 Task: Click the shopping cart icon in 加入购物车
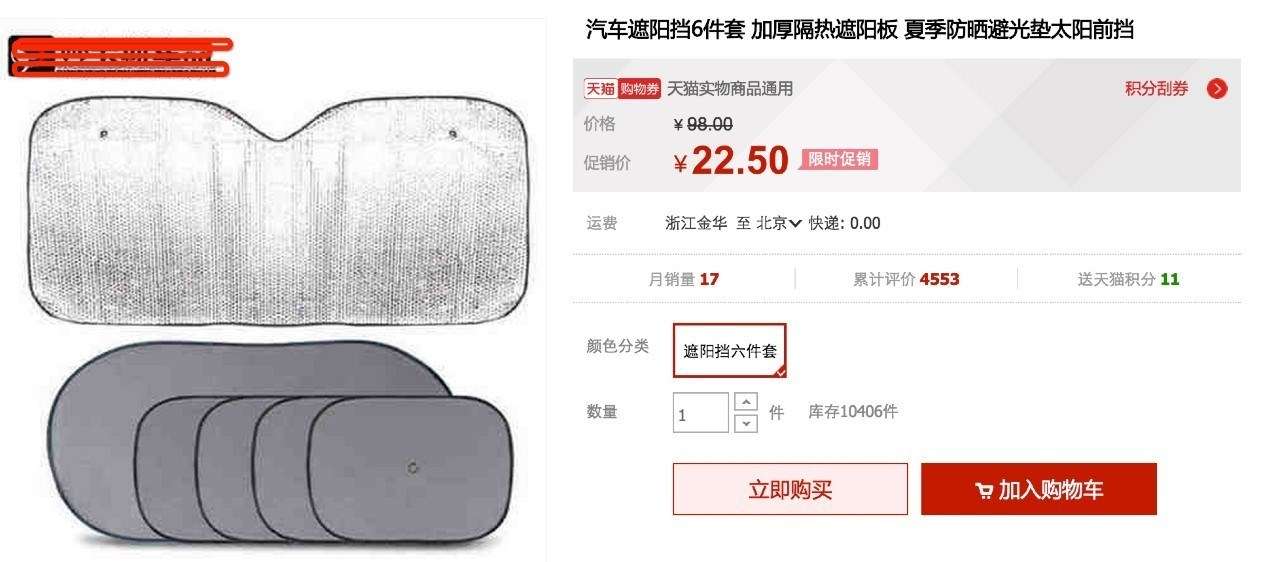click(984, 490)
